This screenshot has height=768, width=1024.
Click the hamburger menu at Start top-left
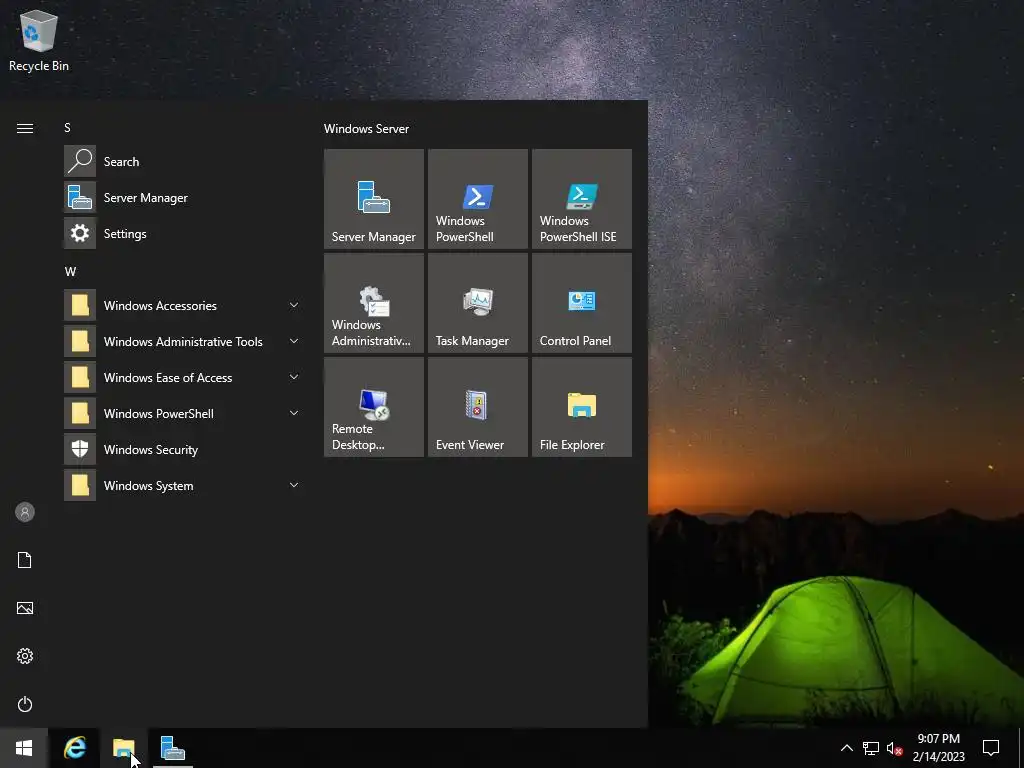(x=25, y=129)
